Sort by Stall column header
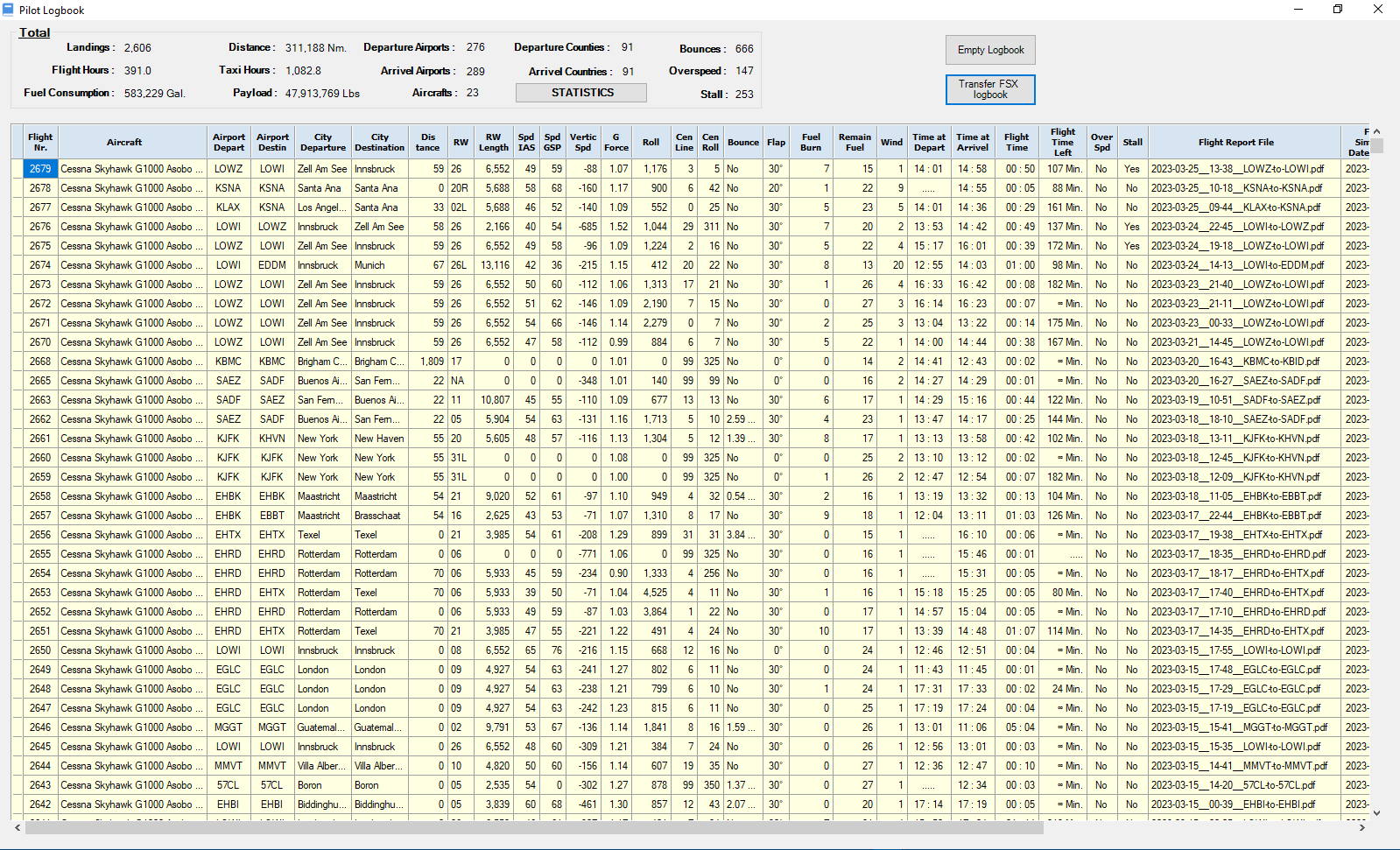Viewport: 1400px width, 850px height. pyautogui.click(x=1133, y=142)
